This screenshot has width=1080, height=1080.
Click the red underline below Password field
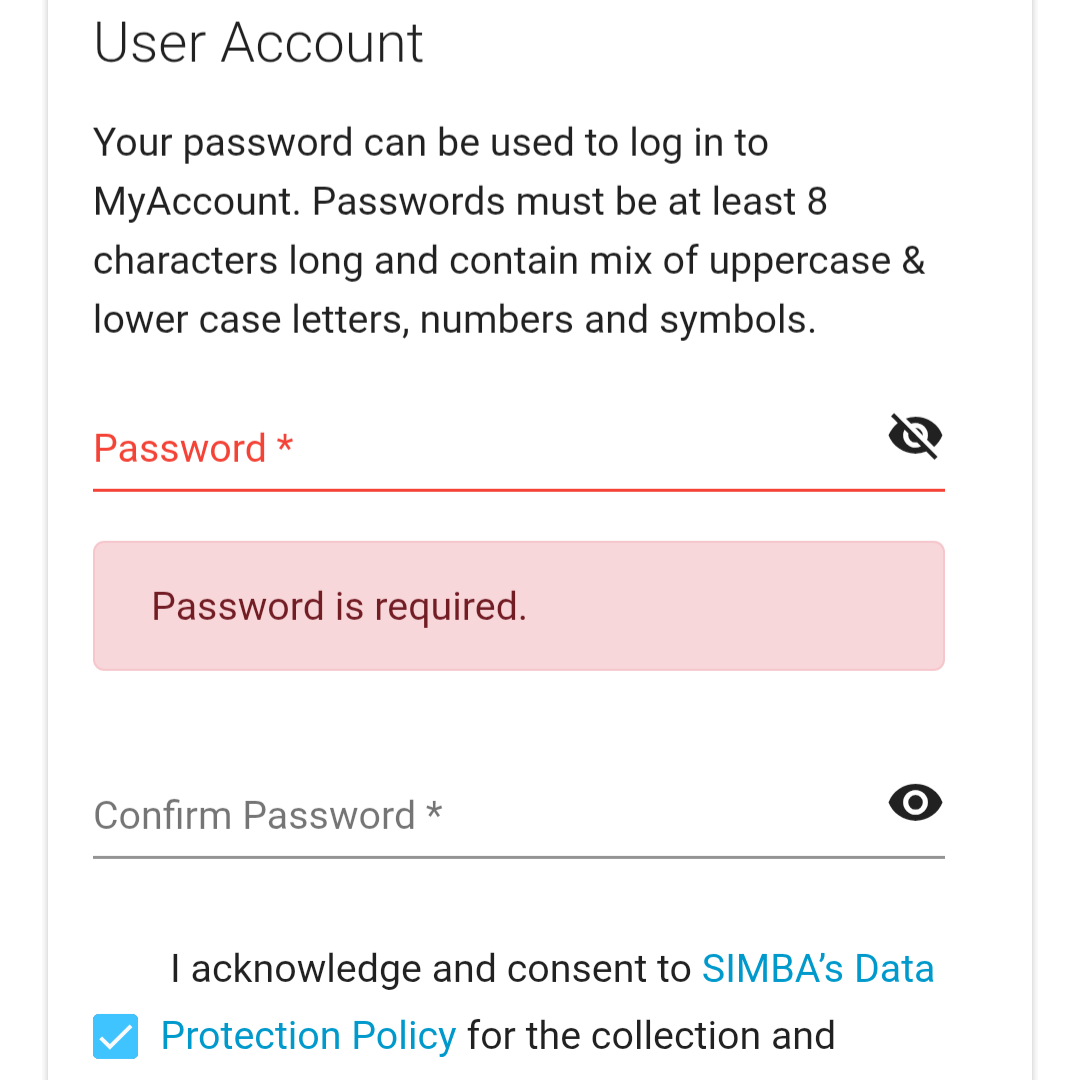coord(518,490)
